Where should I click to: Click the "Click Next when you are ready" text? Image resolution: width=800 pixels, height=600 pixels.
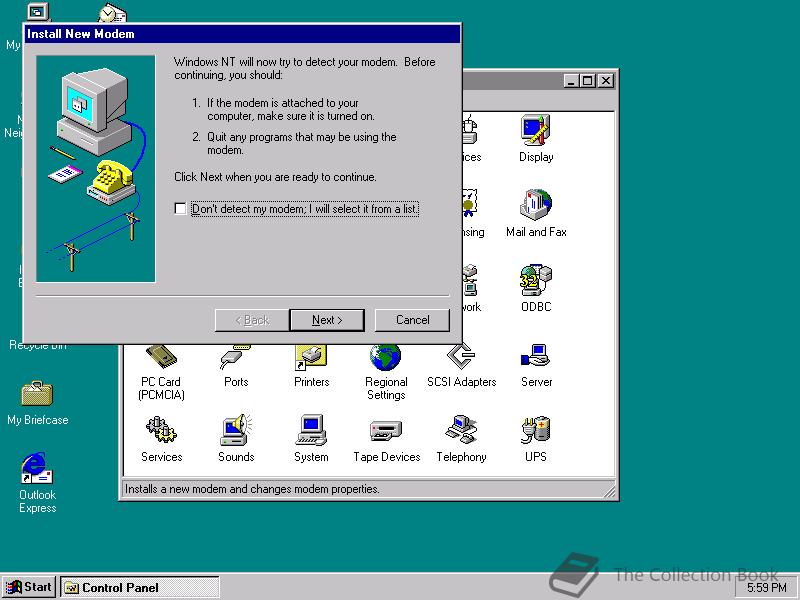click(275, 177)
